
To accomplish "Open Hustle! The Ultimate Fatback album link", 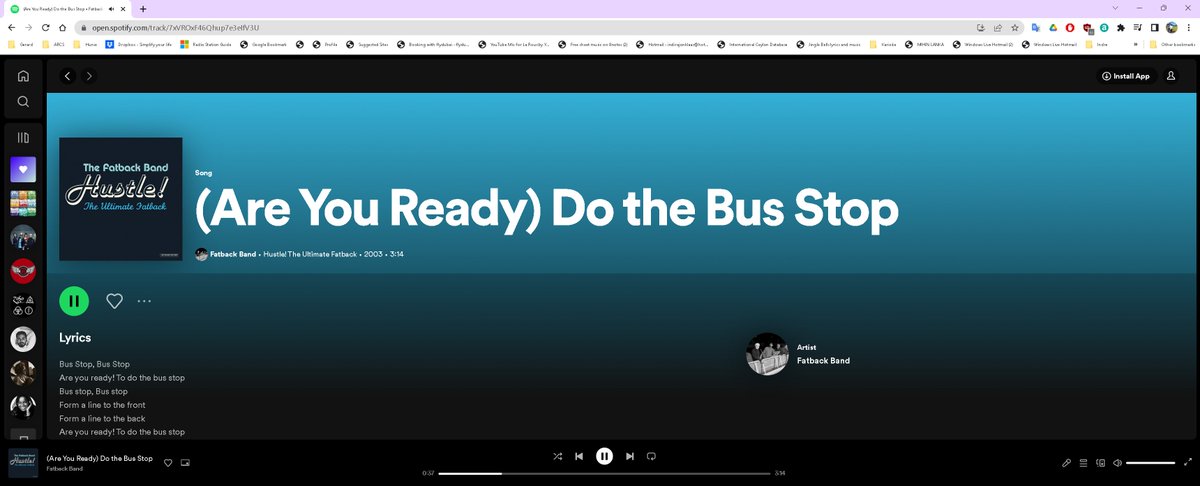I will (308, 254).
